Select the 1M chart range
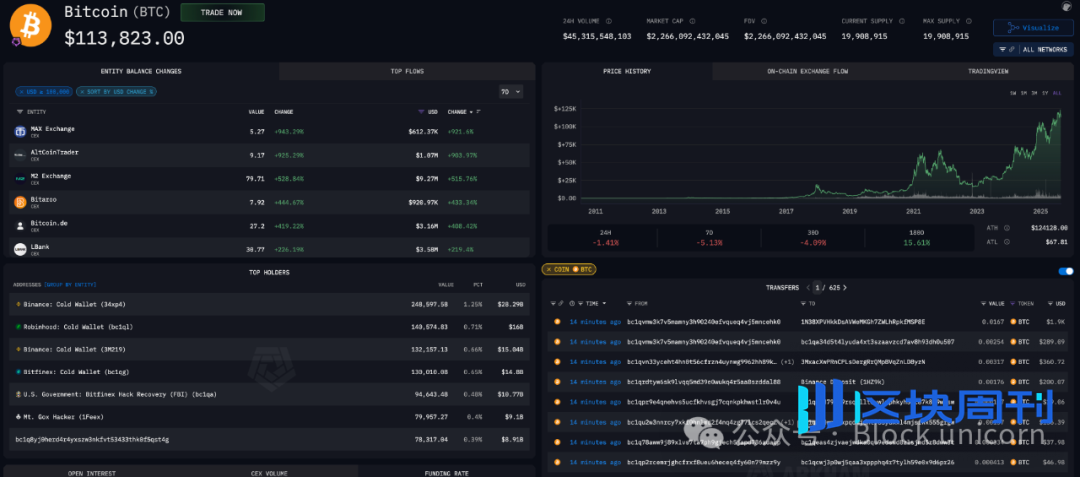The image size is (1080, 477). pyautogui.click(x=1024, y=93)
